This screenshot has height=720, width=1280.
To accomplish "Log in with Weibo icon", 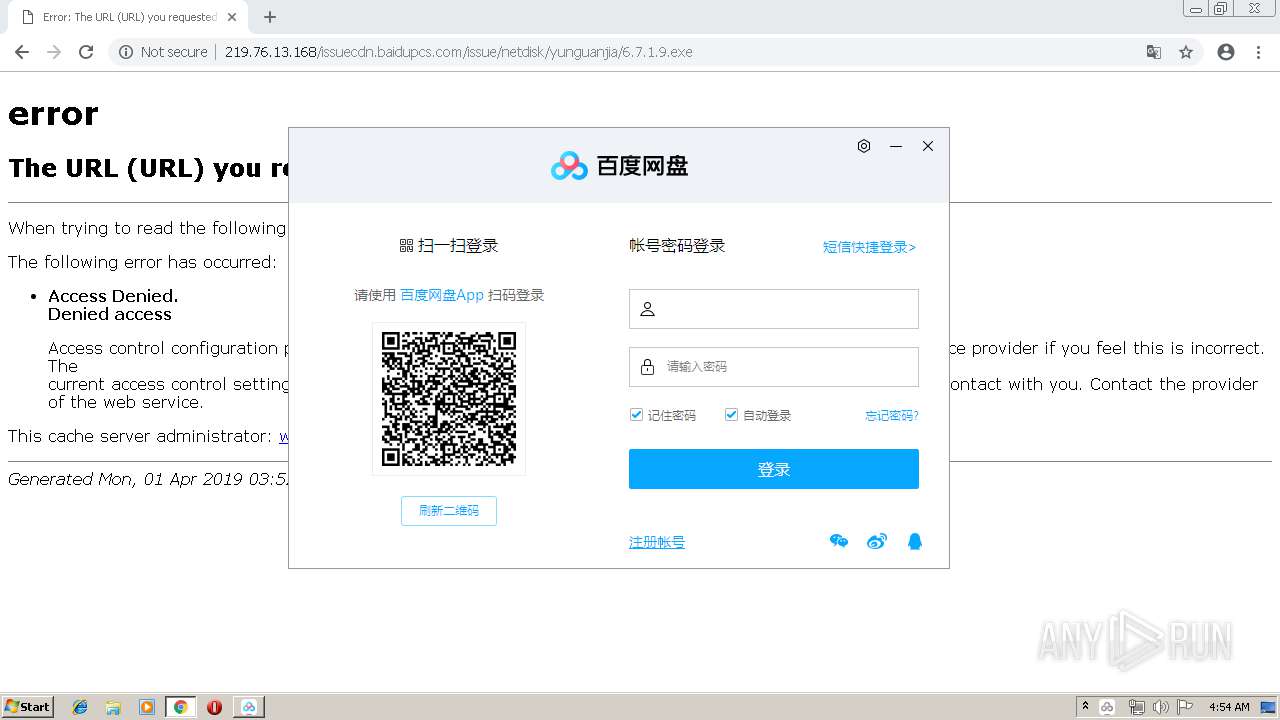I will coord(877,542).
